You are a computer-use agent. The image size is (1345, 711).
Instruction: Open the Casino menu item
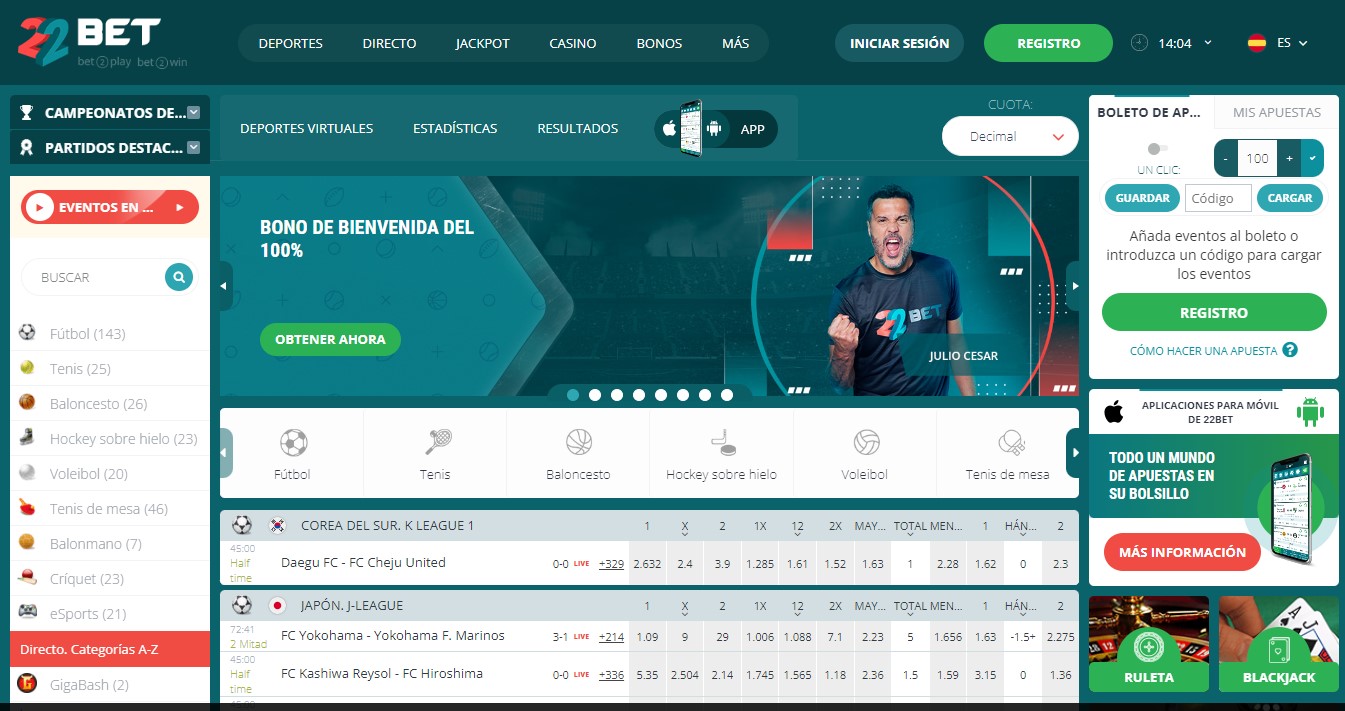[x=572, y=43]
